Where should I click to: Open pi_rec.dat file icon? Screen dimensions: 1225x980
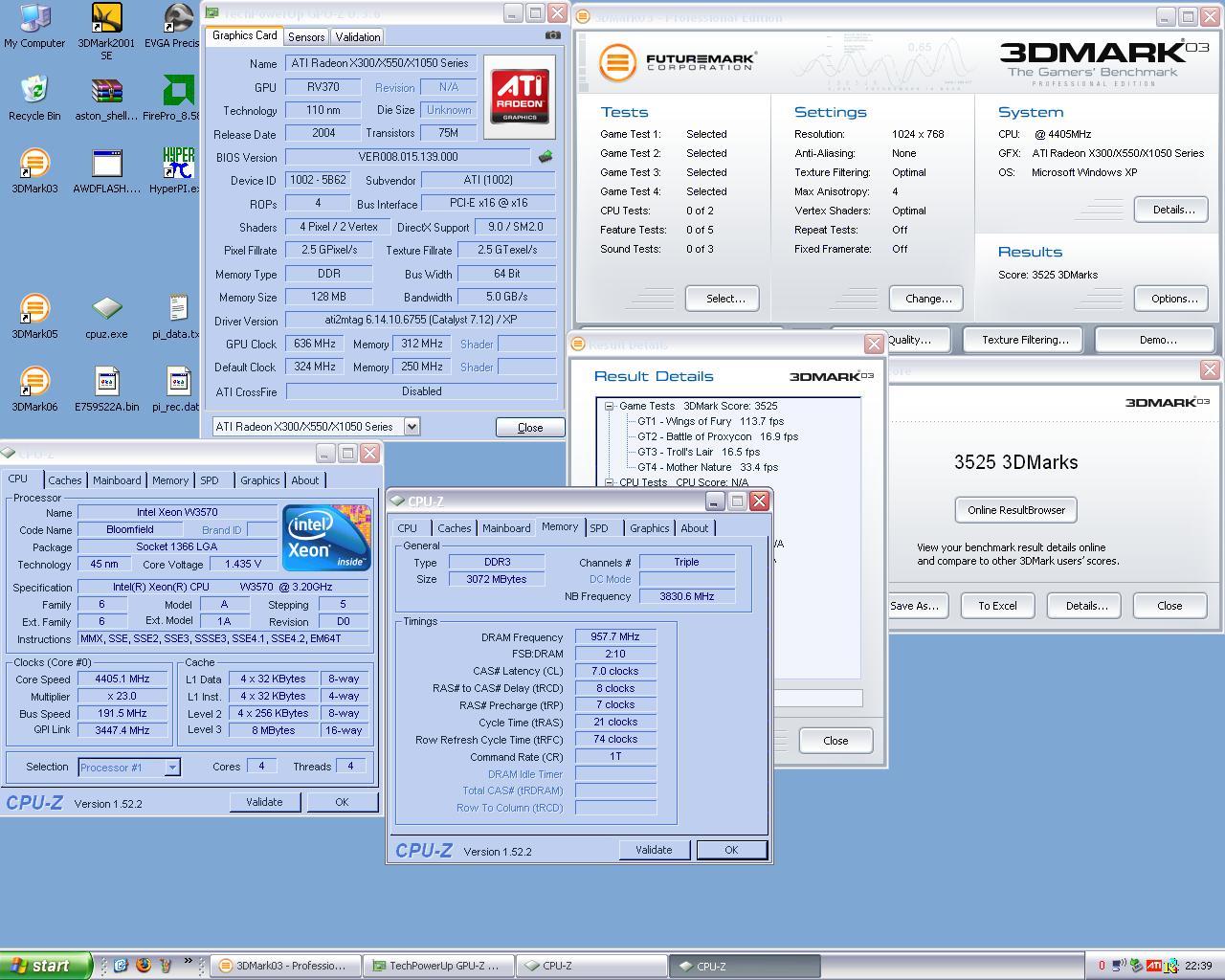177,389
